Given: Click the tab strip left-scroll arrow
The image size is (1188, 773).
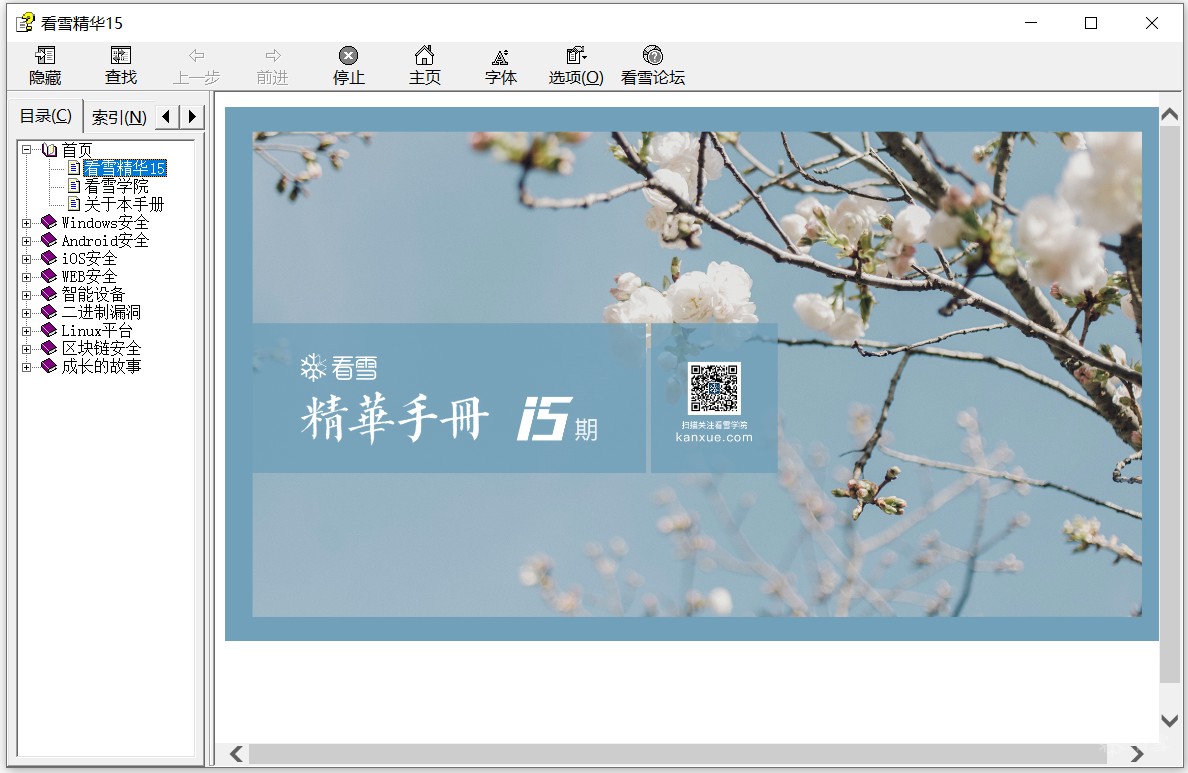Looking at the screenshot, I should tap(167, 117).
